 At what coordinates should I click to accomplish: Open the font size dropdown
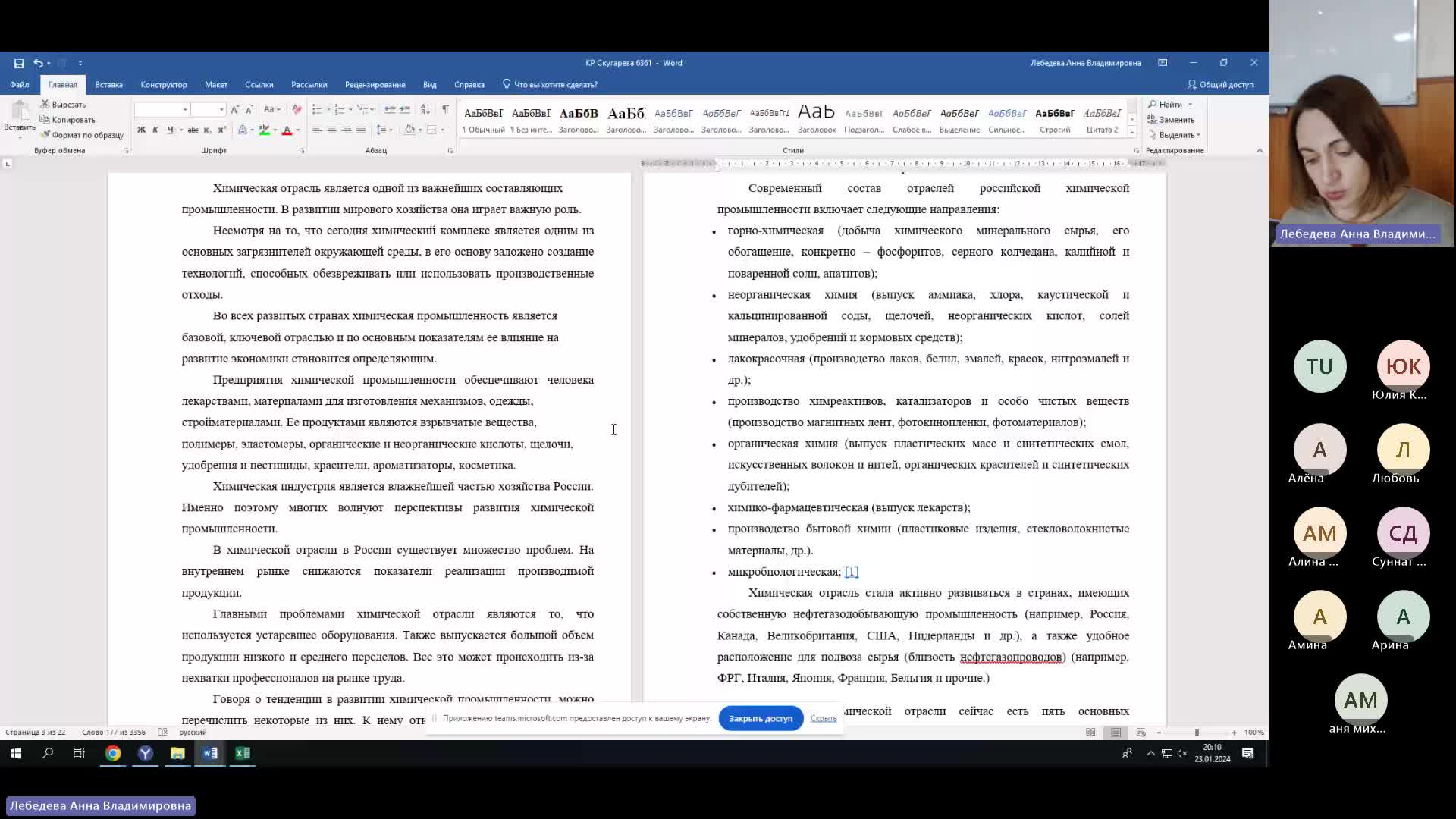click(221, 110)
